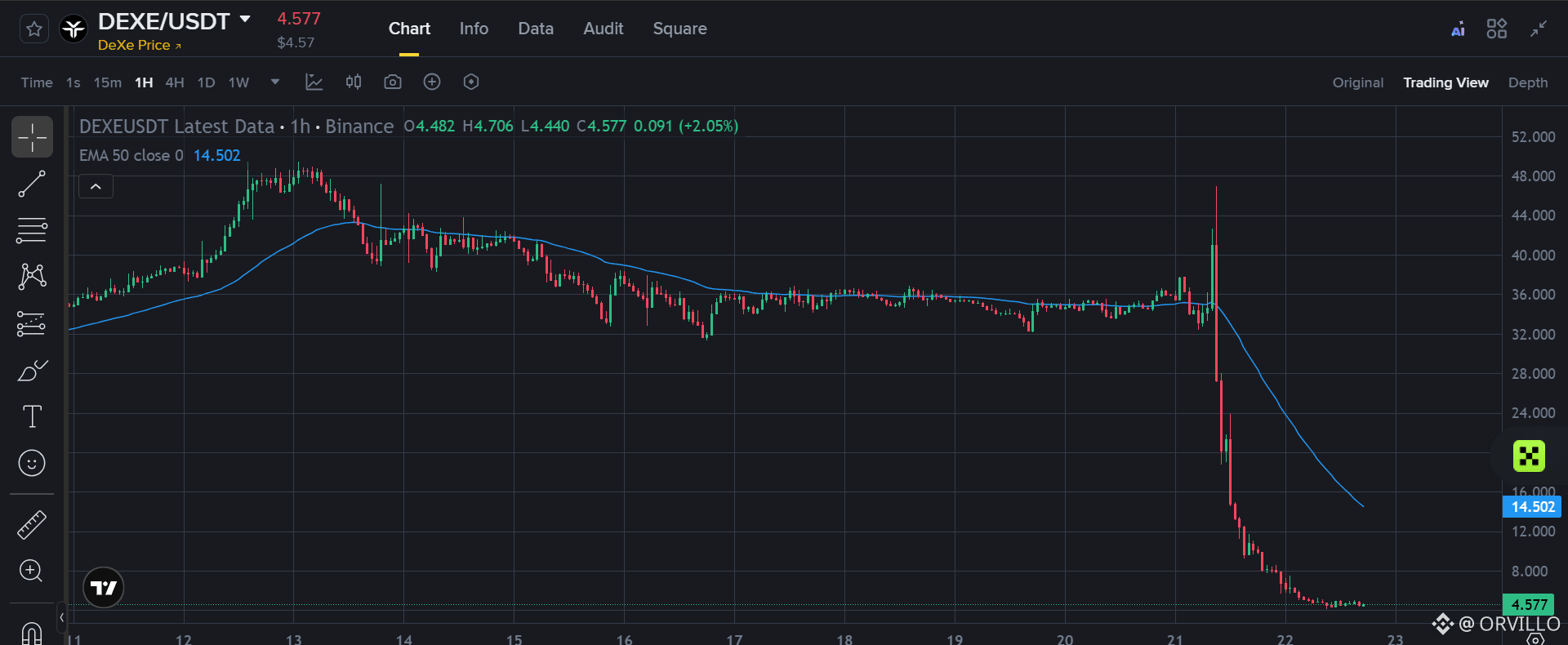1568x645 pixels.
Task: Switch to the Data tab
Action: click(x=536, y=29)
